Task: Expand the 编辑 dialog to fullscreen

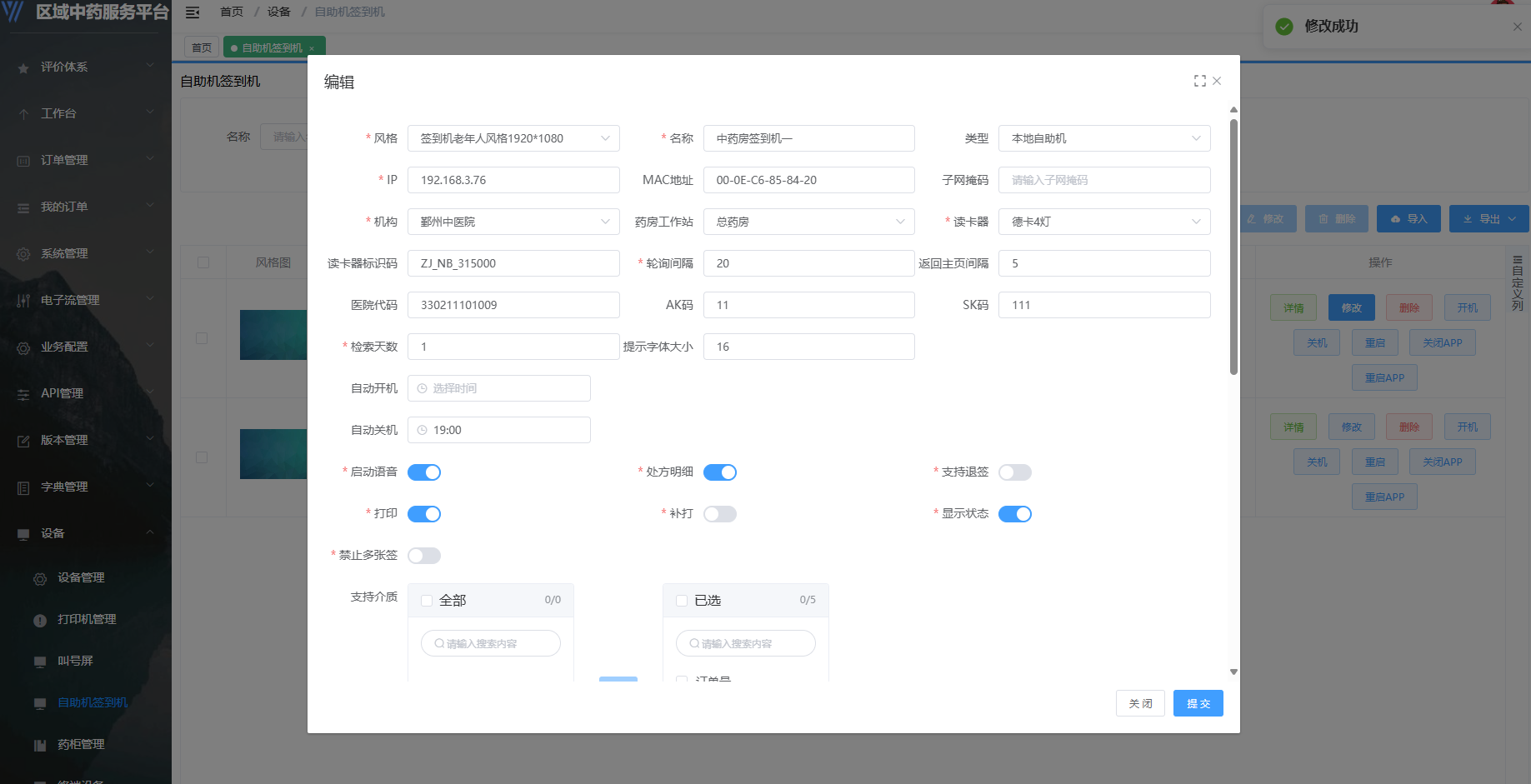Action: (1199, 81)
